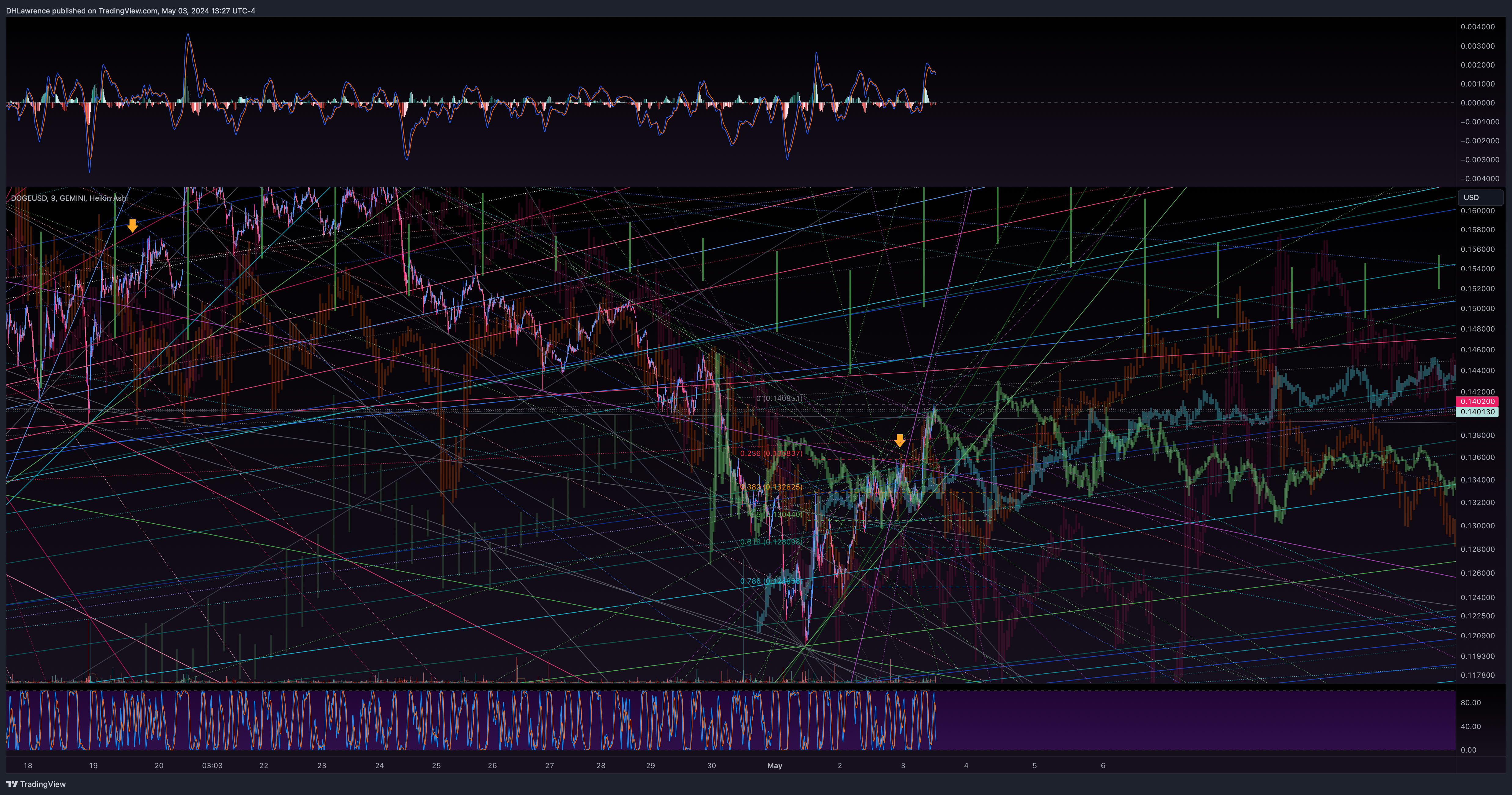Image resolution: width=1512 pixels, height=795 pixels.
Task: Click the 03:03 label on time axis
Action: coord(213,766)
